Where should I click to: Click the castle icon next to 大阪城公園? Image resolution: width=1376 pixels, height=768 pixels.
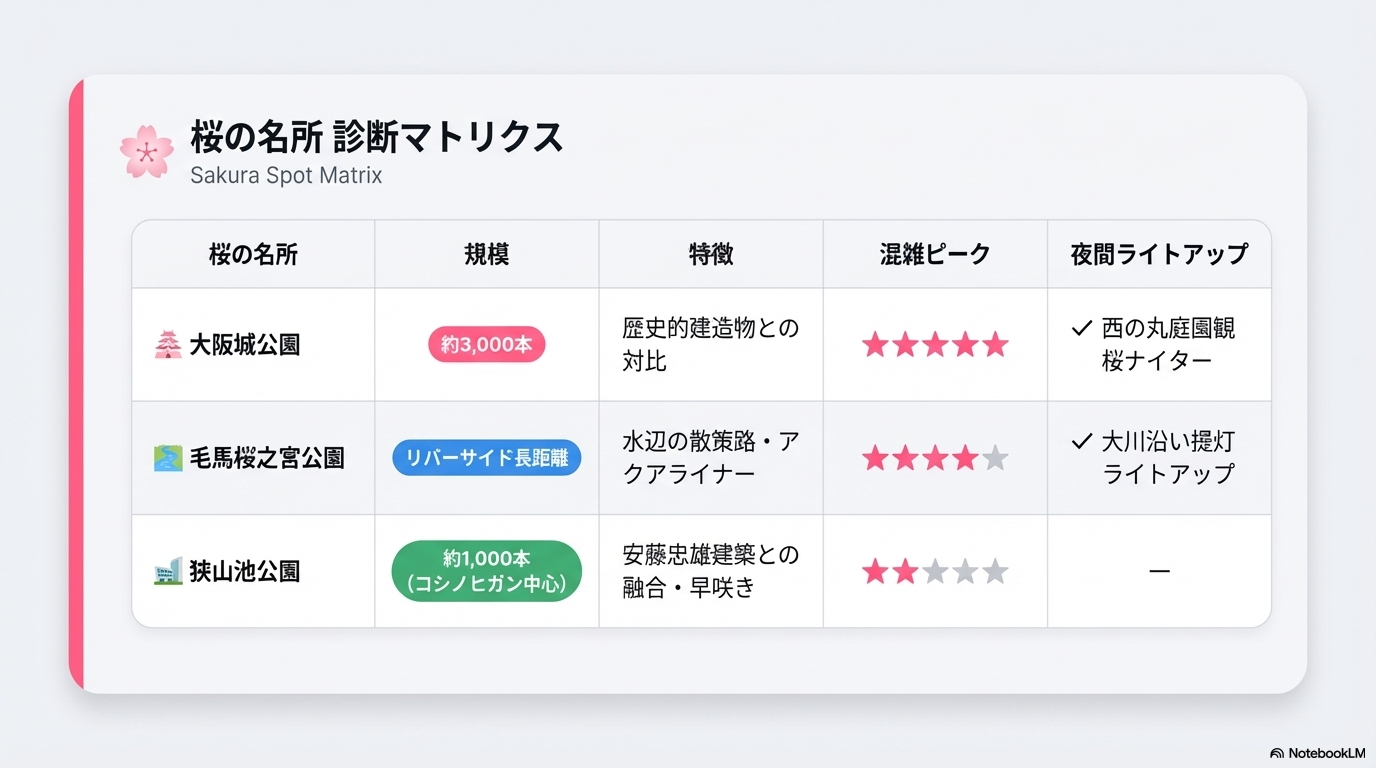[x=167, y=345]
